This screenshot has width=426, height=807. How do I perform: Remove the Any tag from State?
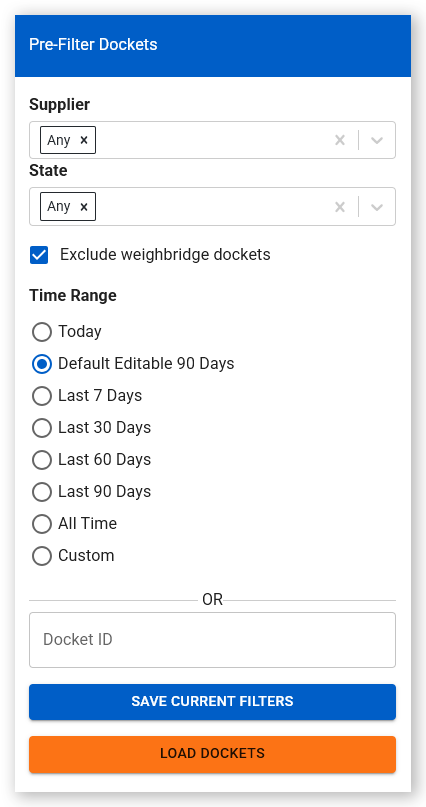click(84, 206)
